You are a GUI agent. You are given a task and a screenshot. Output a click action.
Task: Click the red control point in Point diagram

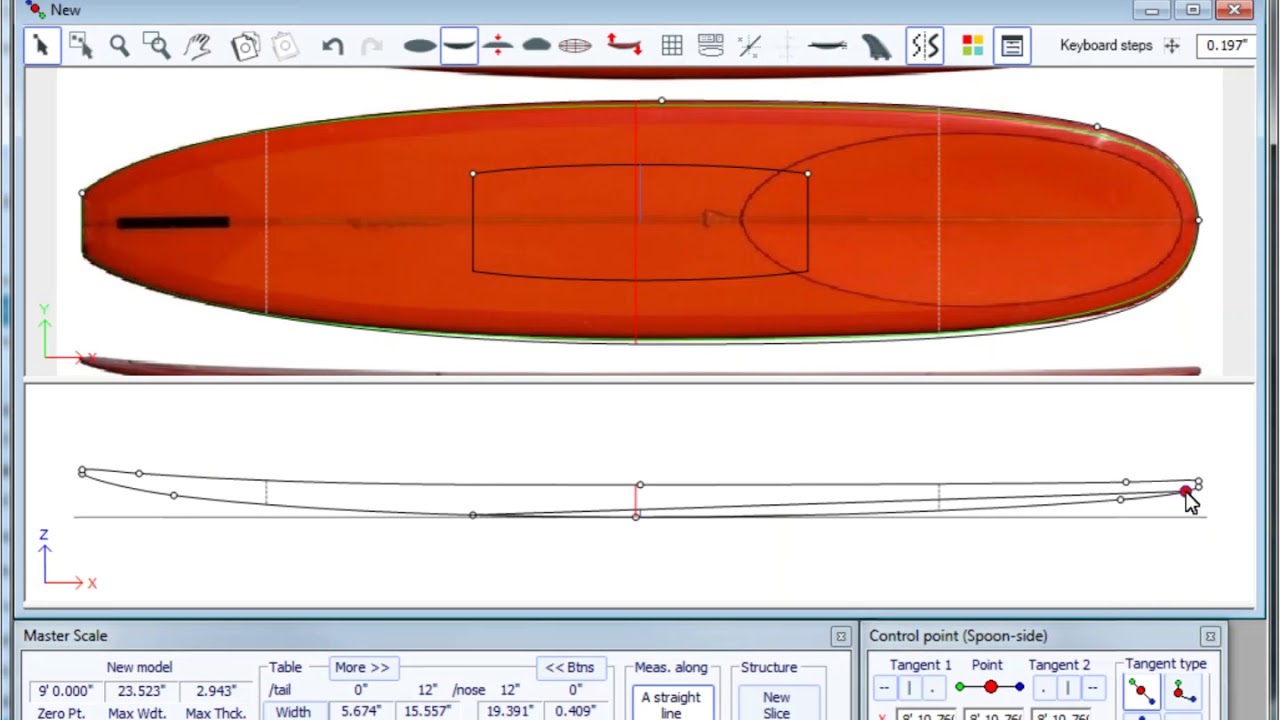click(990, 687)
